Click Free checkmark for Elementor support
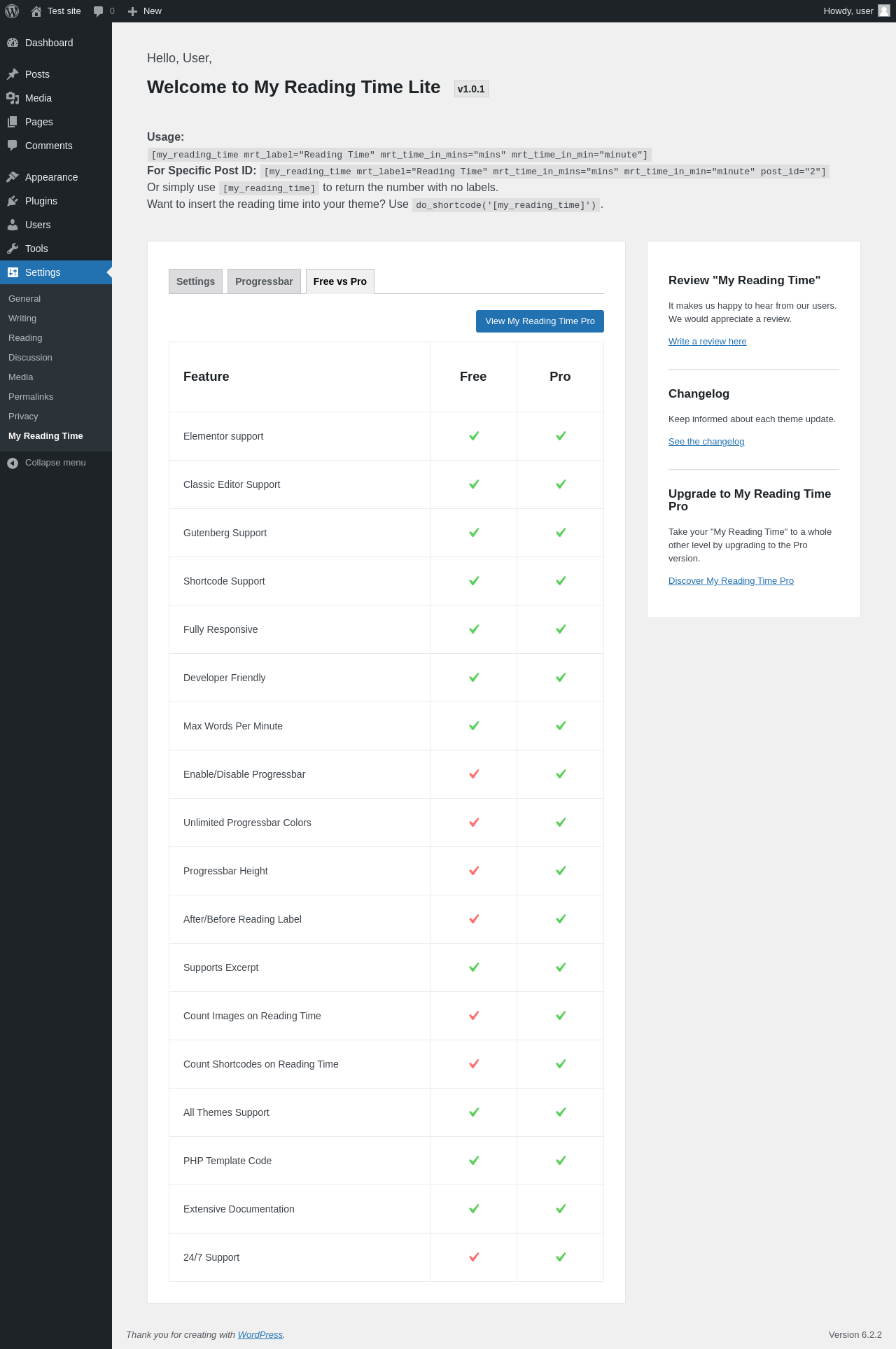 474,436
